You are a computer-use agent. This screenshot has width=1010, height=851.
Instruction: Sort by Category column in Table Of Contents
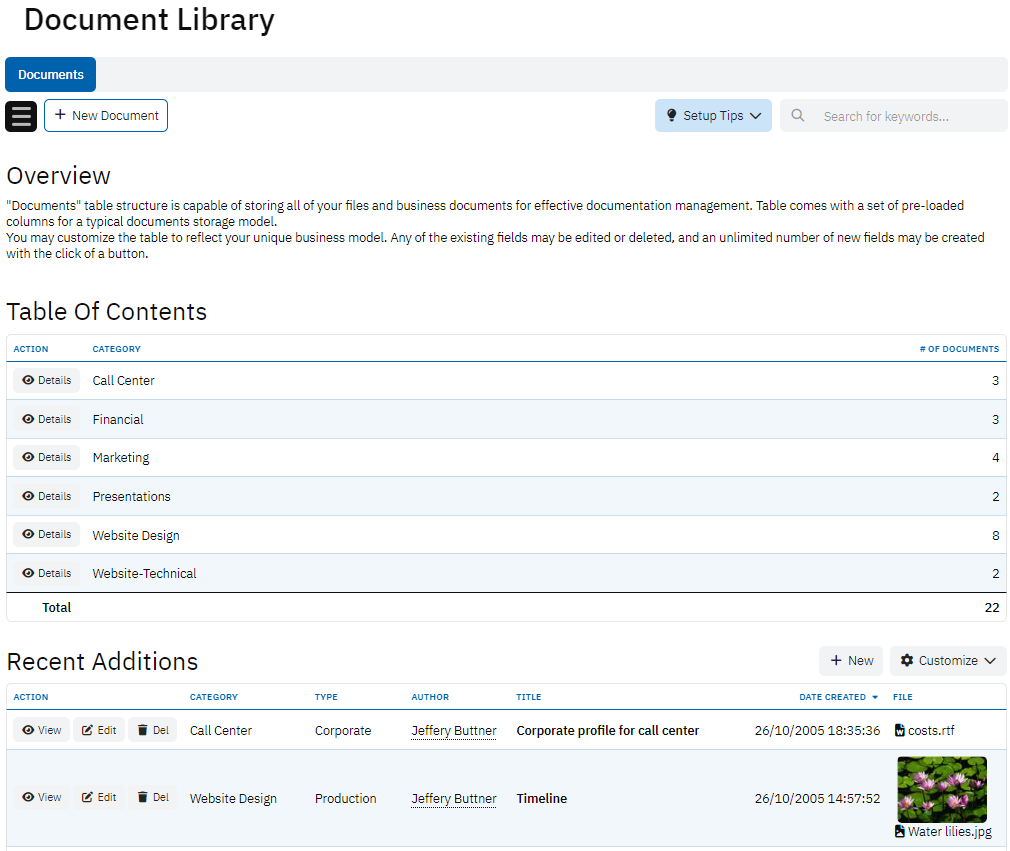[116, 349]
